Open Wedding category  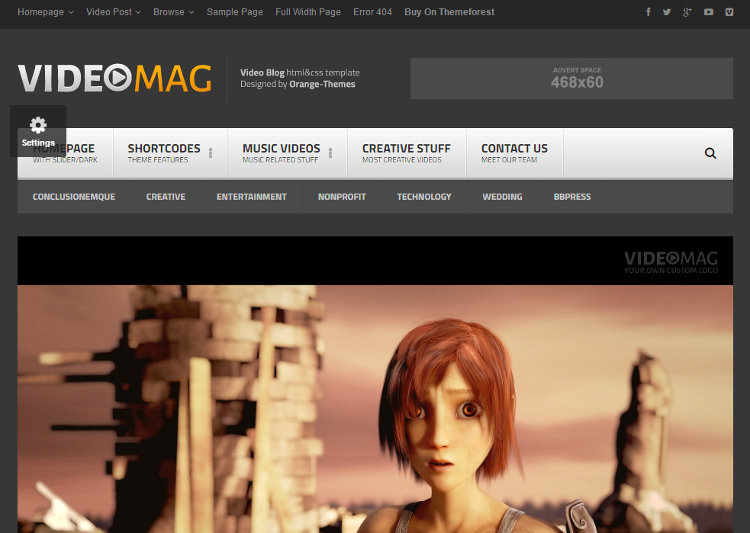coord(502,197)
